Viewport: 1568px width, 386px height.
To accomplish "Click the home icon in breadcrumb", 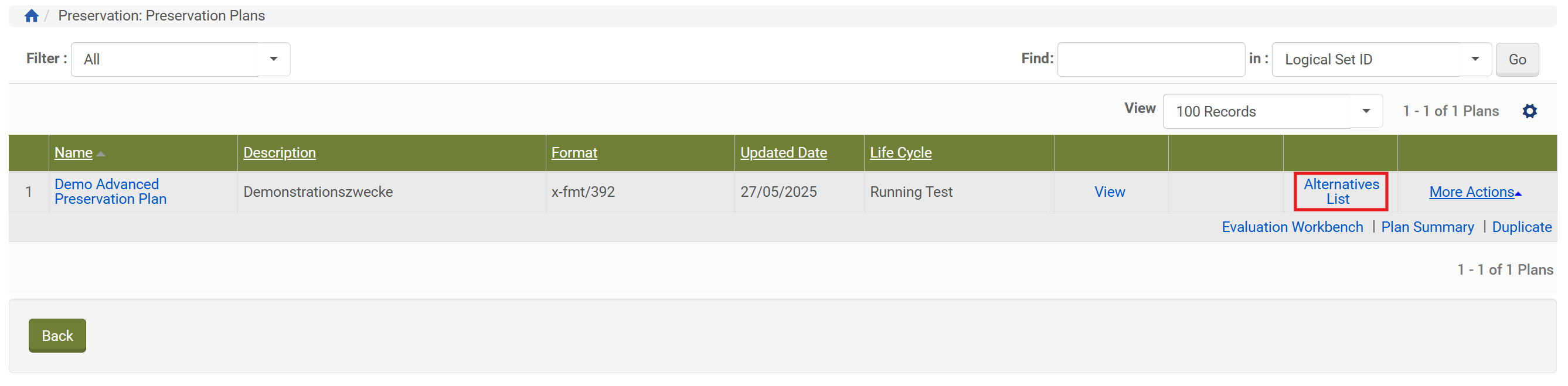I will point(32,16).
